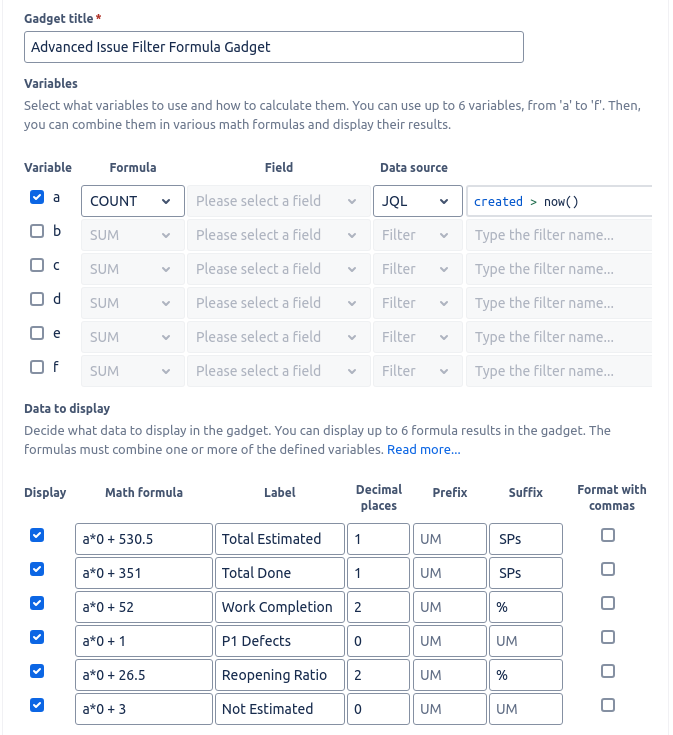Enable comma formatting for Reopening Ratio row
Viewport: 673px width, 735px height.
coord(608,672)
